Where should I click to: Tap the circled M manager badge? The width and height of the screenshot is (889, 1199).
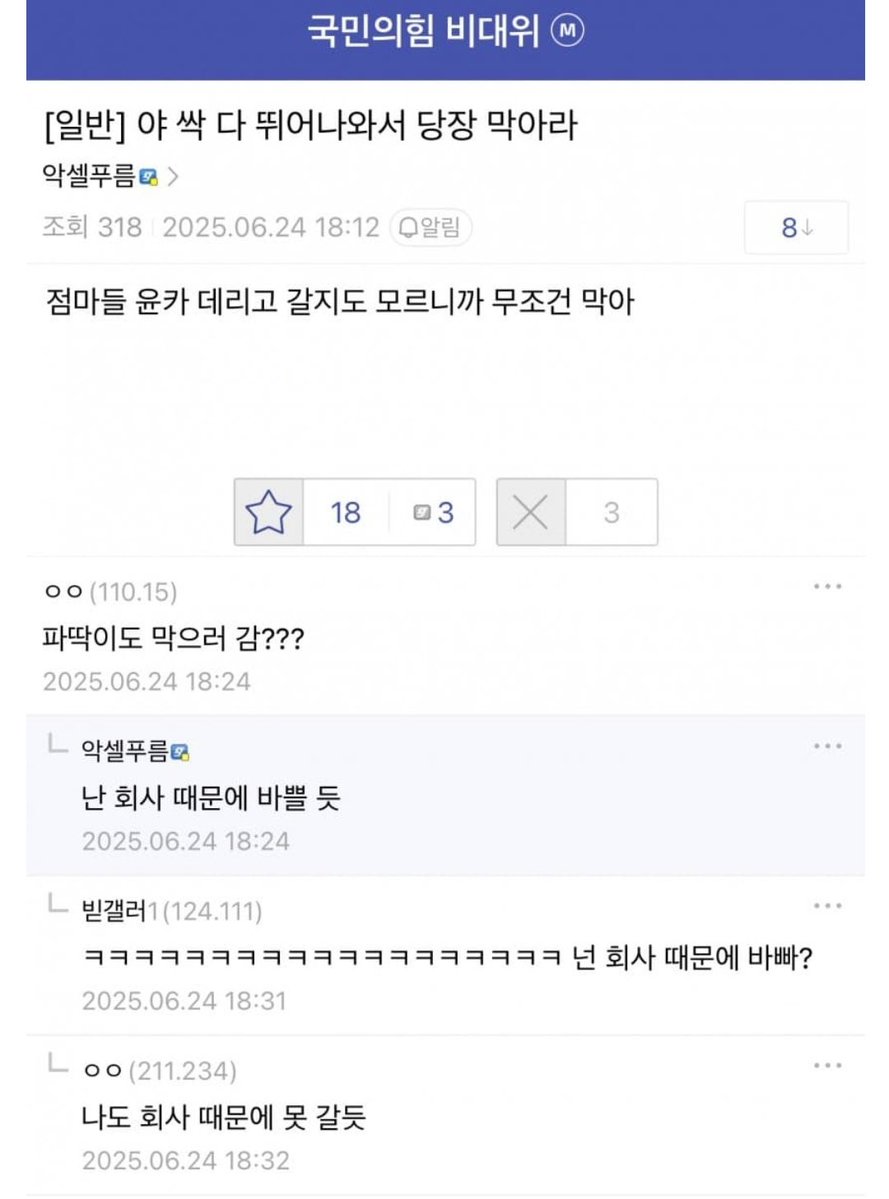[x=567, y=31]
